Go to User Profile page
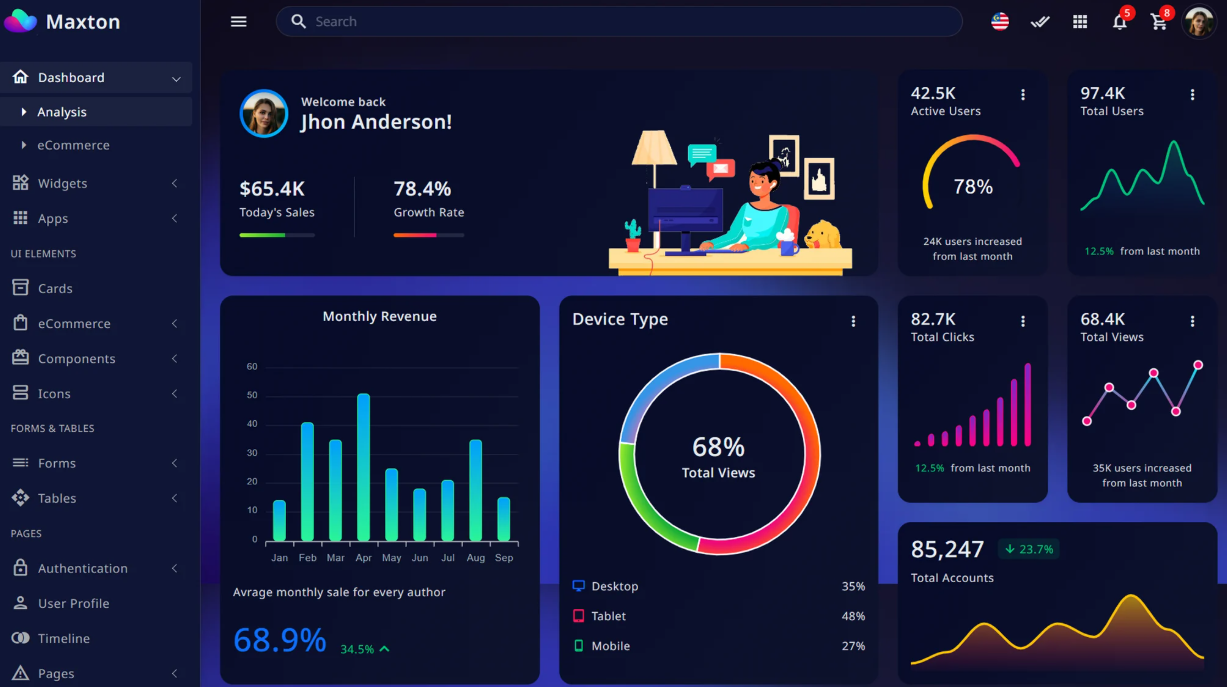The width and height of the screenshot is (1227, 687). coord(73,603)
